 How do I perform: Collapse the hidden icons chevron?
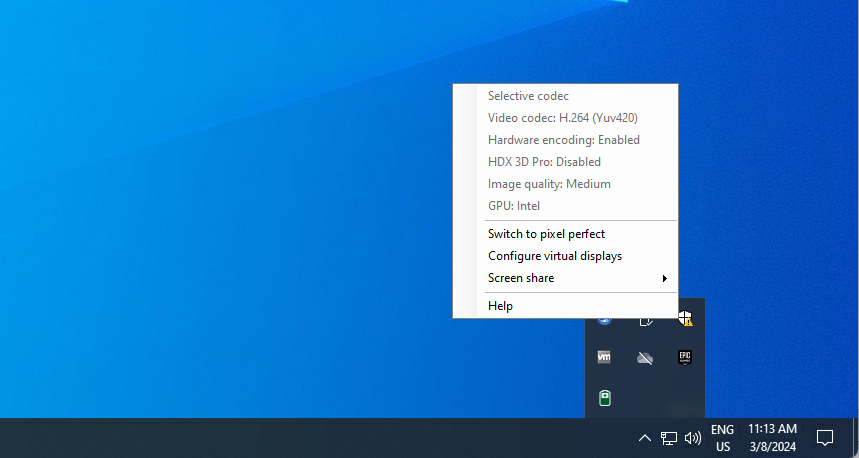click(645, 438)
